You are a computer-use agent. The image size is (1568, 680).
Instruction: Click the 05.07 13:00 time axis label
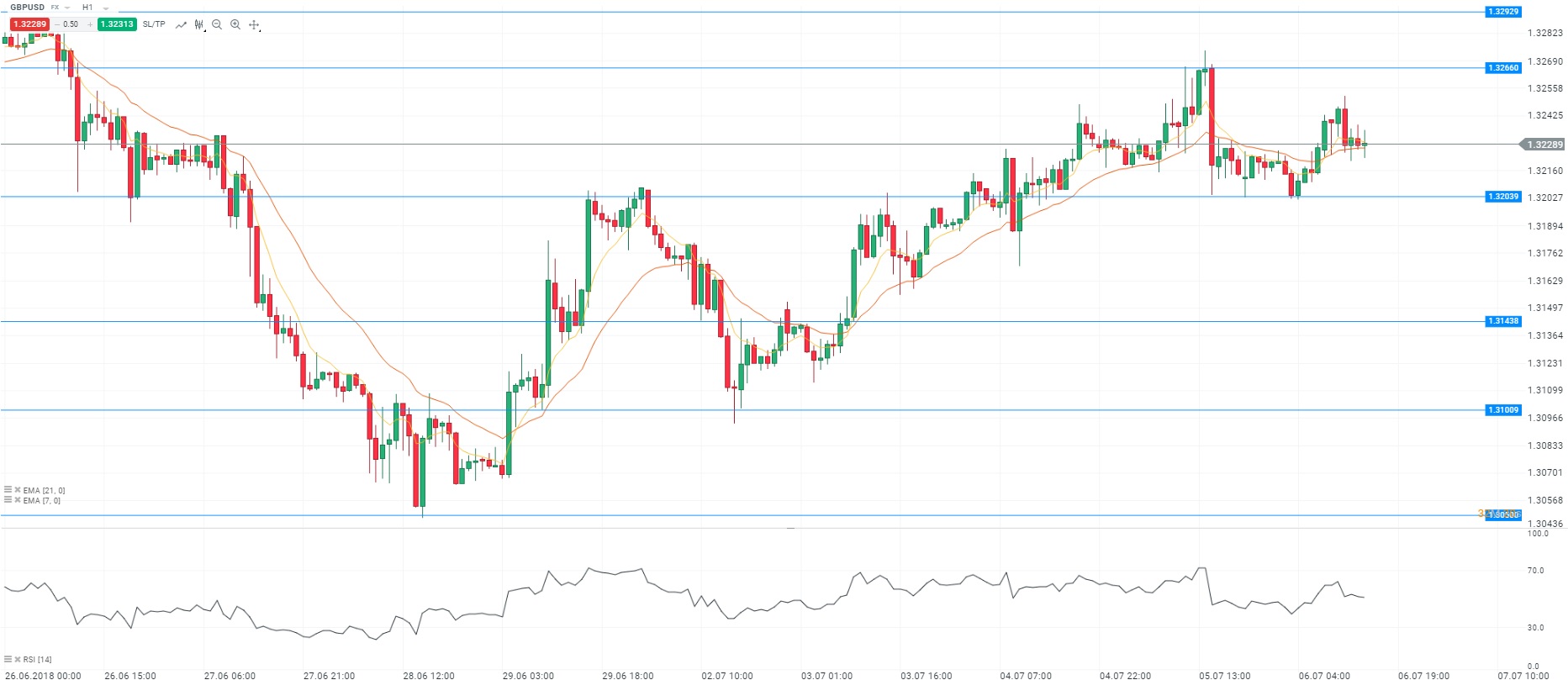1225,675
